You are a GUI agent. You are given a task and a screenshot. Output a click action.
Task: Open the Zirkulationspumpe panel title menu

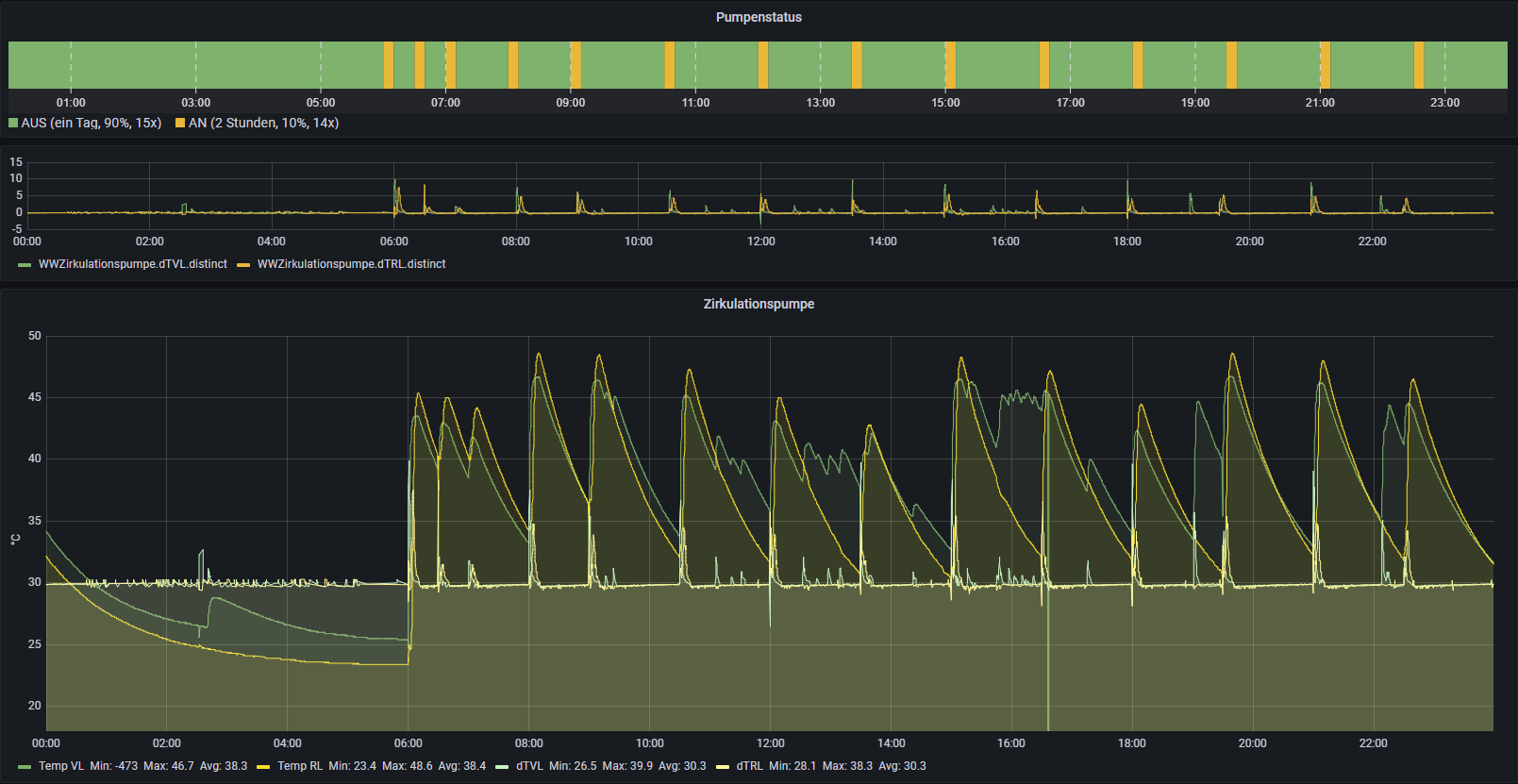pyautogui.click(x=759, y=304)
